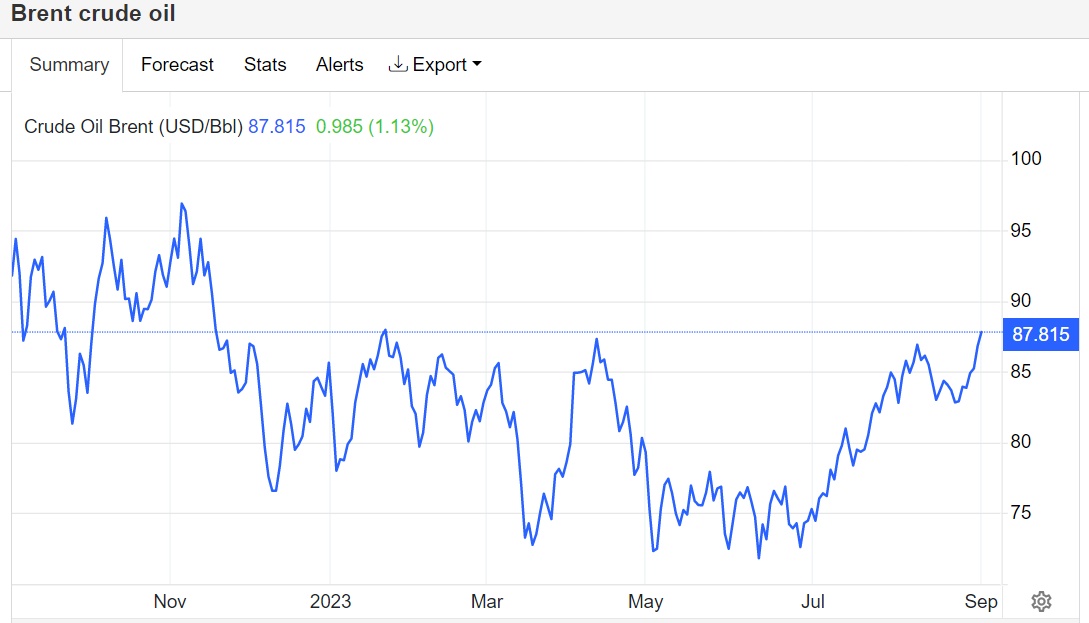Open the chart settings gear icon

click(x=1041, y=601)
